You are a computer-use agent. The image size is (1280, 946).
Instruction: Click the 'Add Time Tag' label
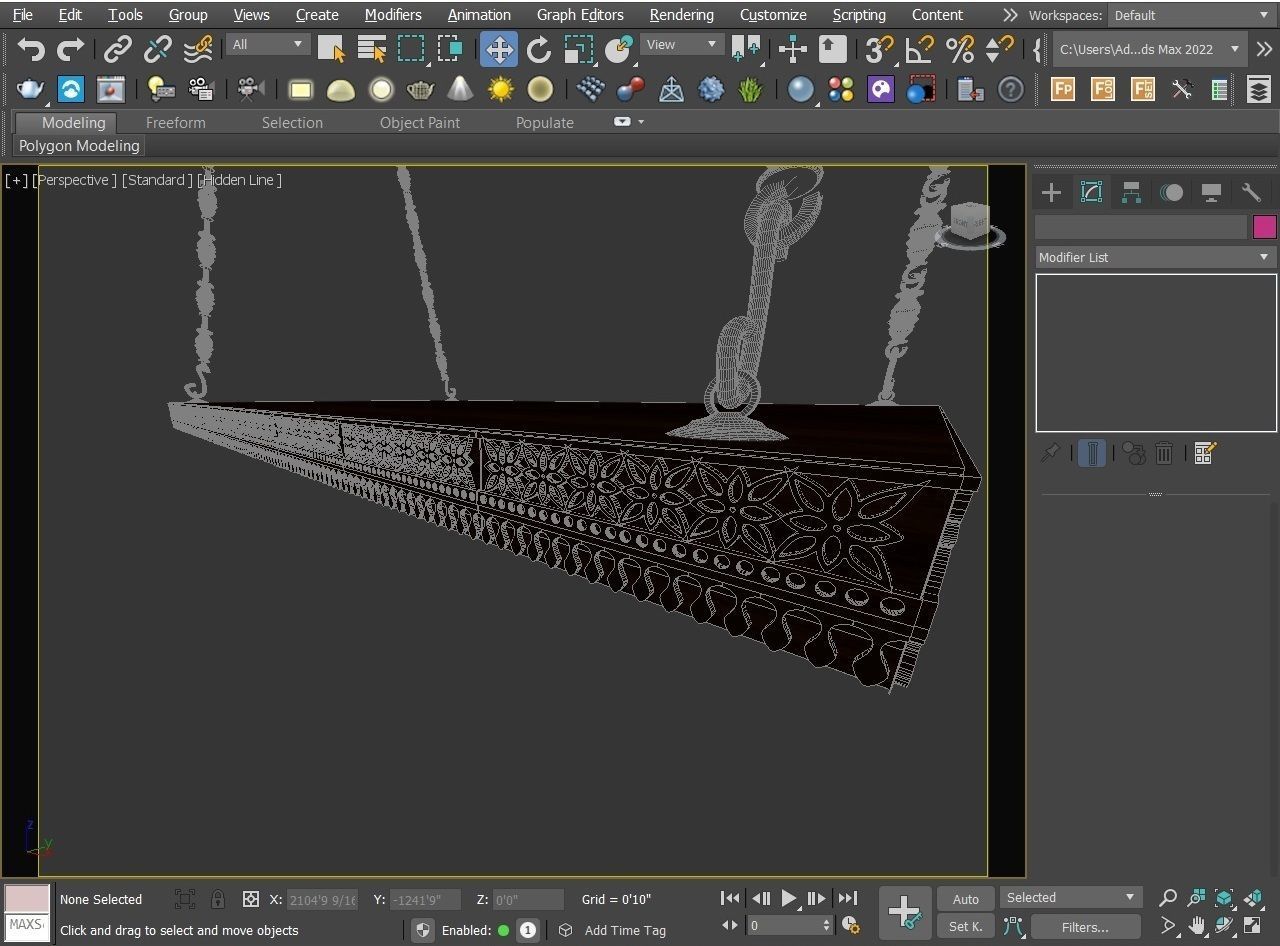pyautogui.click(x=625, y=930)
